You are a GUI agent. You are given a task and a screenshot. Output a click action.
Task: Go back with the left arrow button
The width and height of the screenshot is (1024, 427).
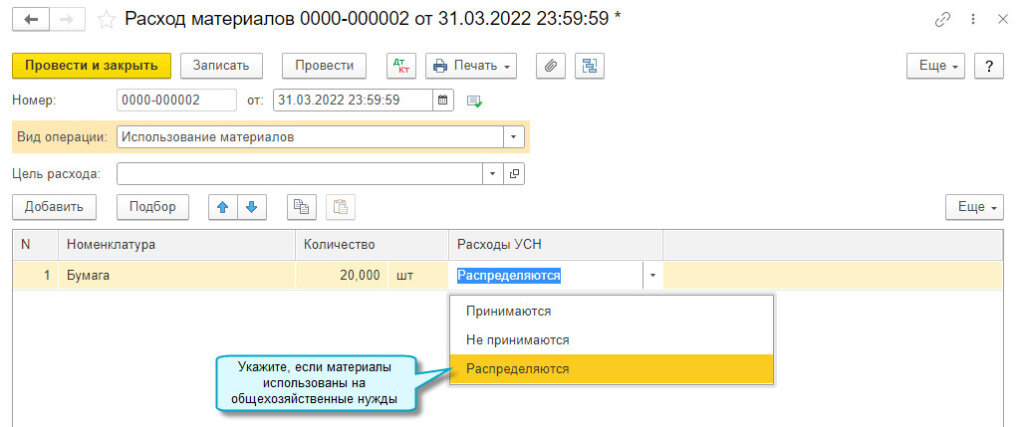(31, 20)
